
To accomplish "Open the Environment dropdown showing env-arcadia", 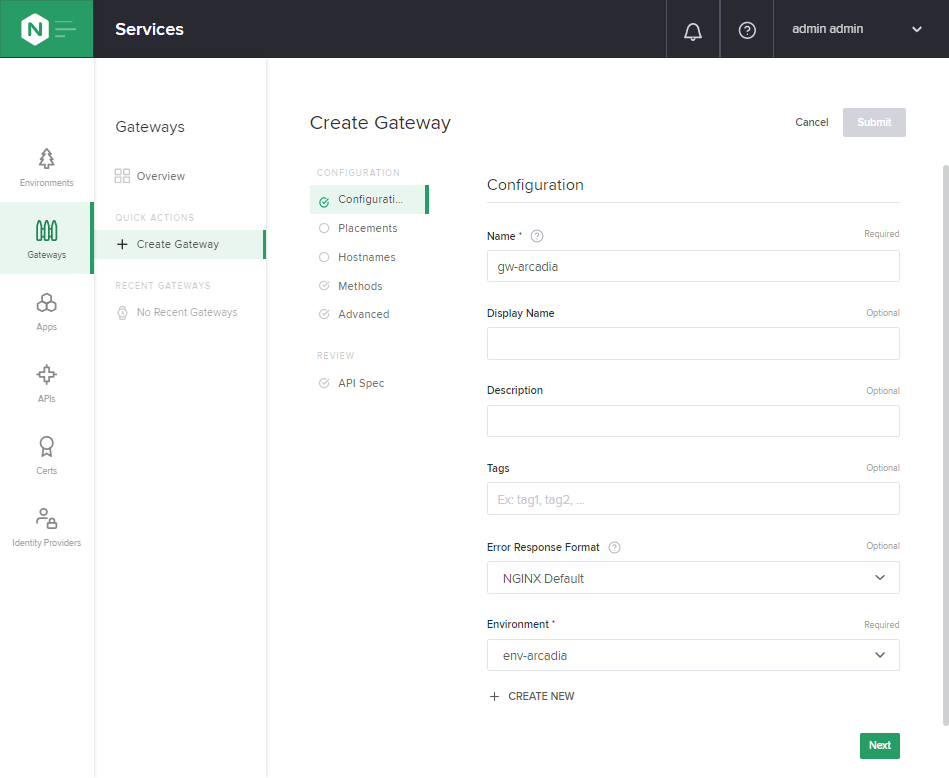I will pyautogui.click(x=693, y=655).
